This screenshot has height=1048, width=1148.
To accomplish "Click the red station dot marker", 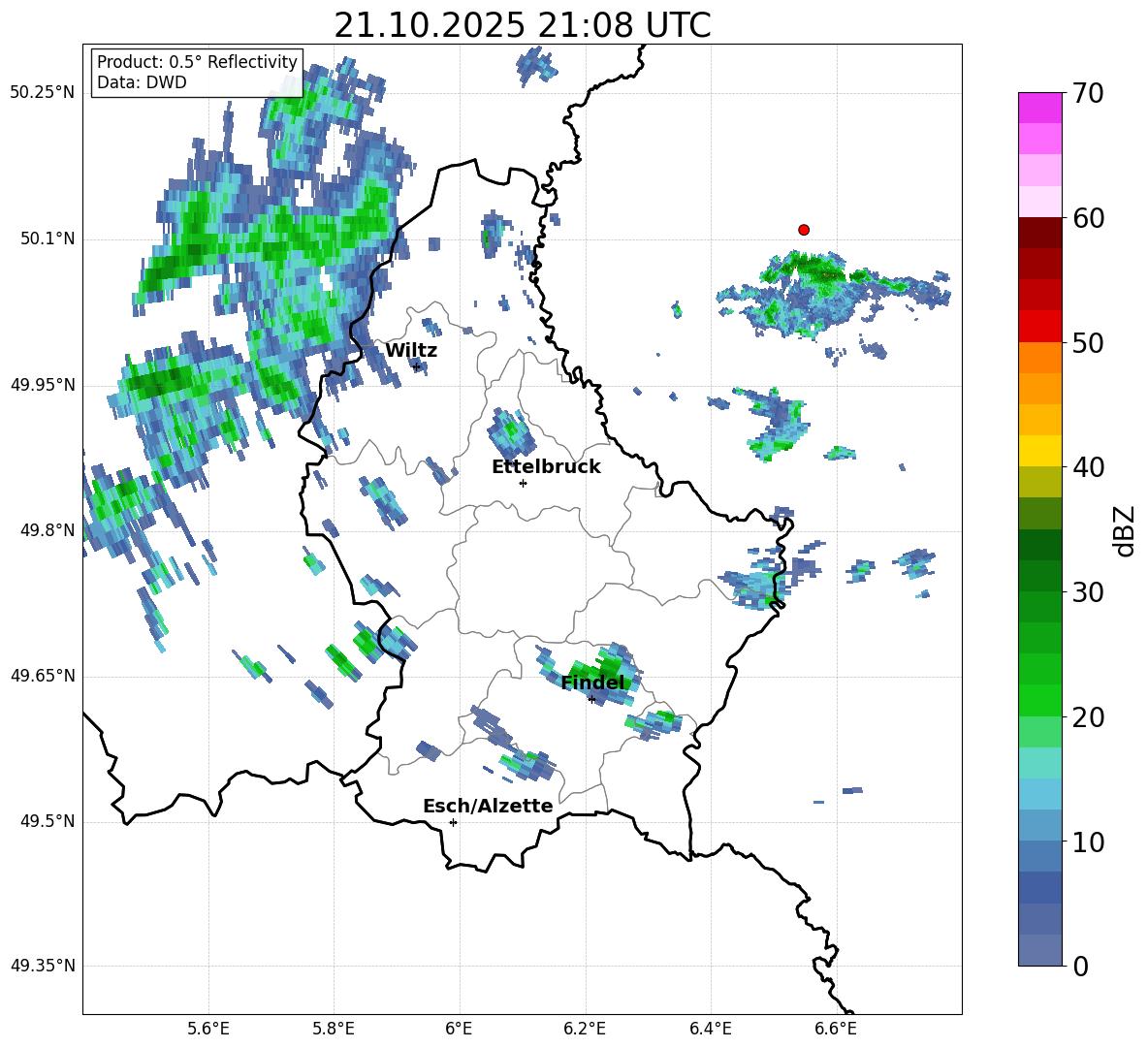I will pos(804,230).
